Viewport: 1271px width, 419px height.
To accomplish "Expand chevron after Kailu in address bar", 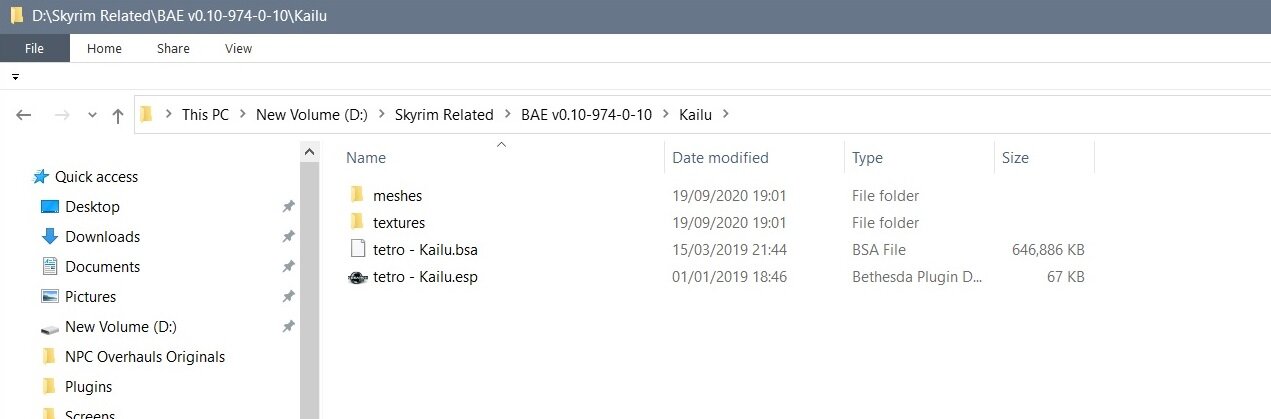I will click(x=726, y=114).
